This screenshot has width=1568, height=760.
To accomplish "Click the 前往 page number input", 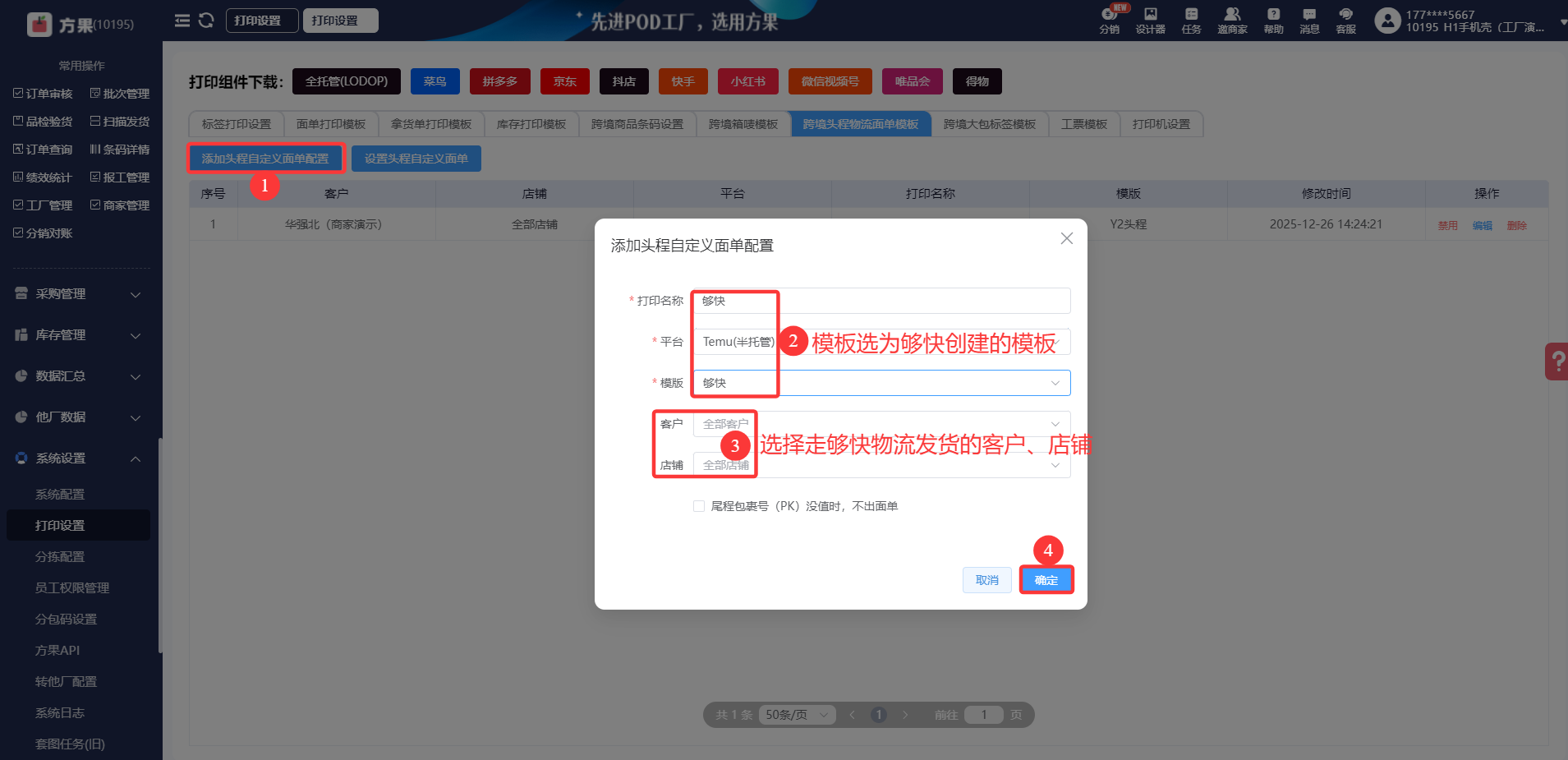I will click(984, 715).
